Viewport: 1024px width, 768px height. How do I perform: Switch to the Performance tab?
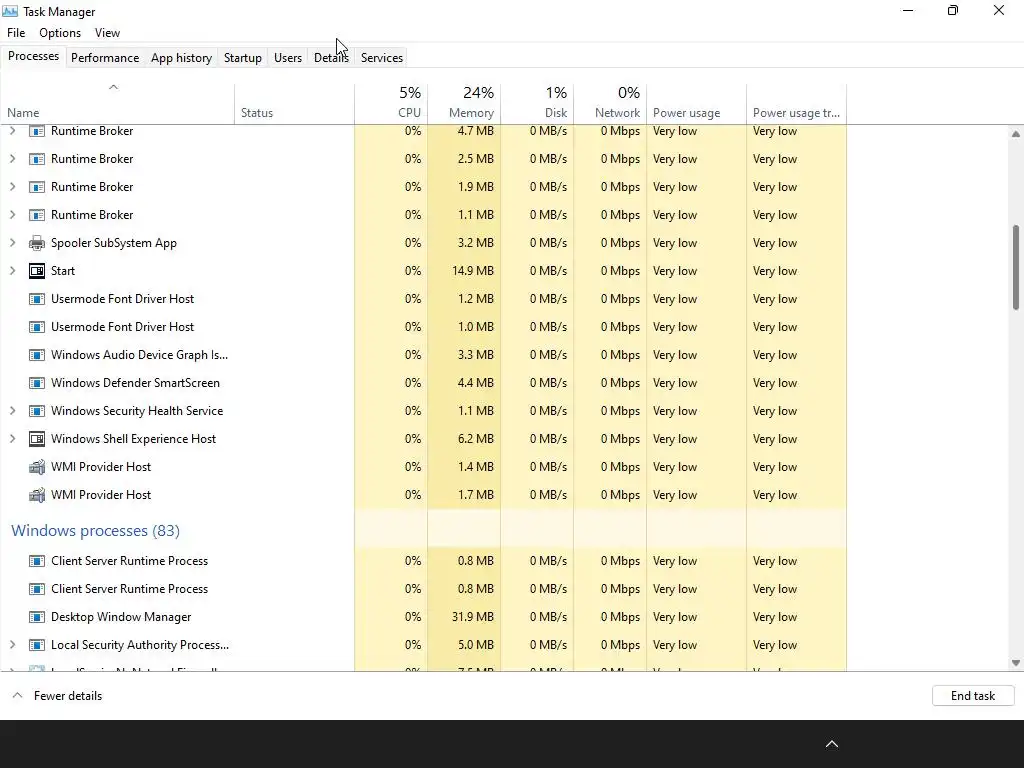tap(105, 57)
